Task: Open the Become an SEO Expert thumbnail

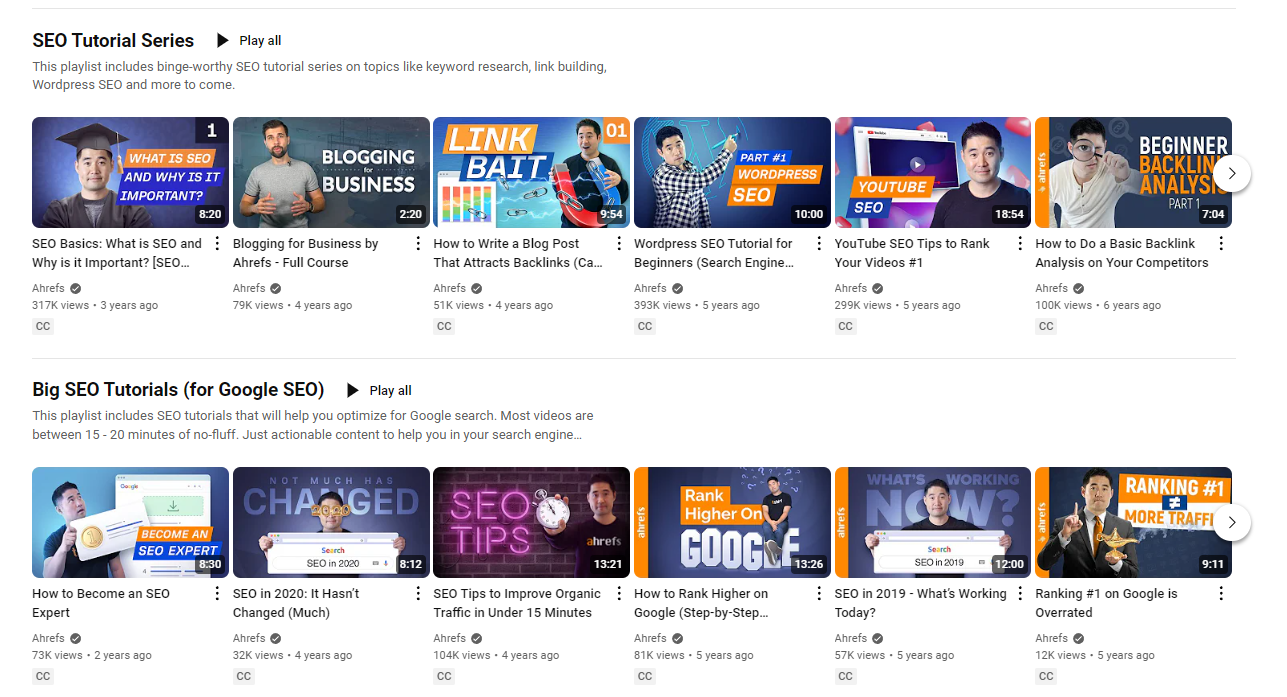Action: (x=130, y=523)
